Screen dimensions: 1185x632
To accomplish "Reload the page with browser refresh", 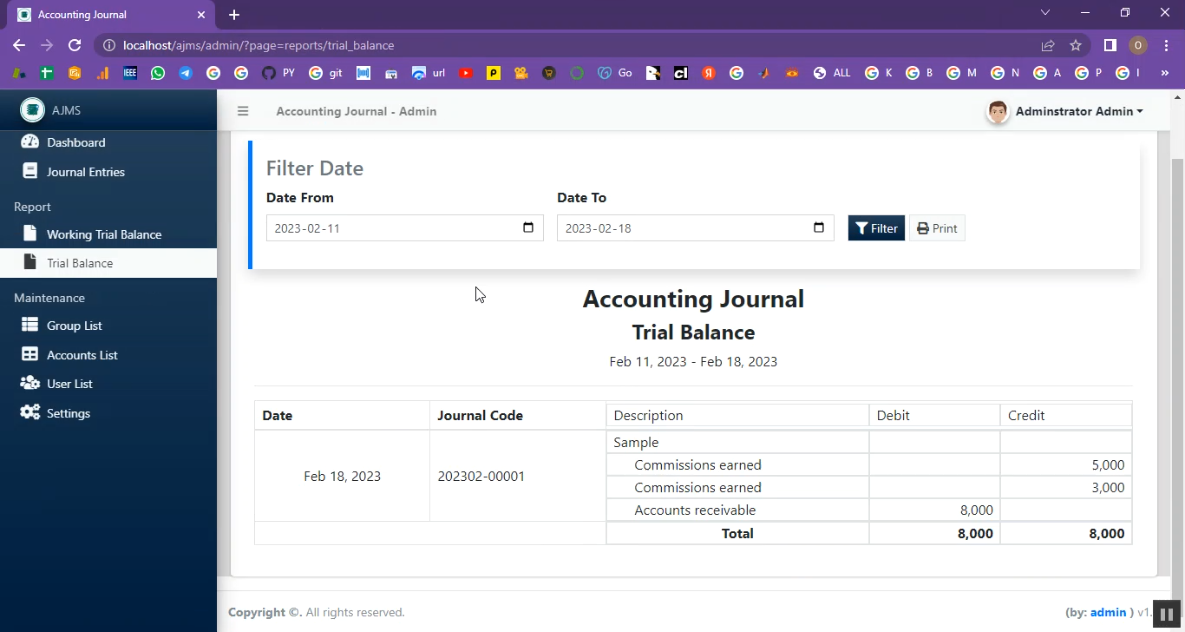I will (x=74, y=45).
